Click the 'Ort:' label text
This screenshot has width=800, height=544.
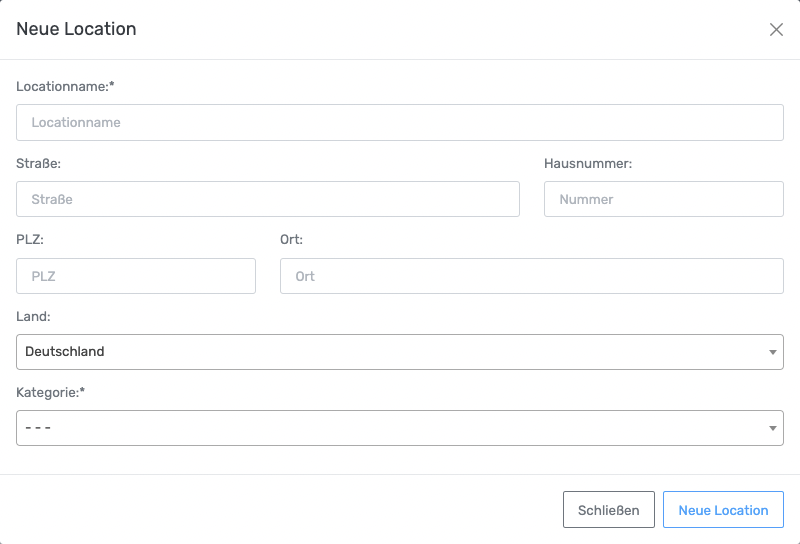pyautogui.click(x=291, y=240)
